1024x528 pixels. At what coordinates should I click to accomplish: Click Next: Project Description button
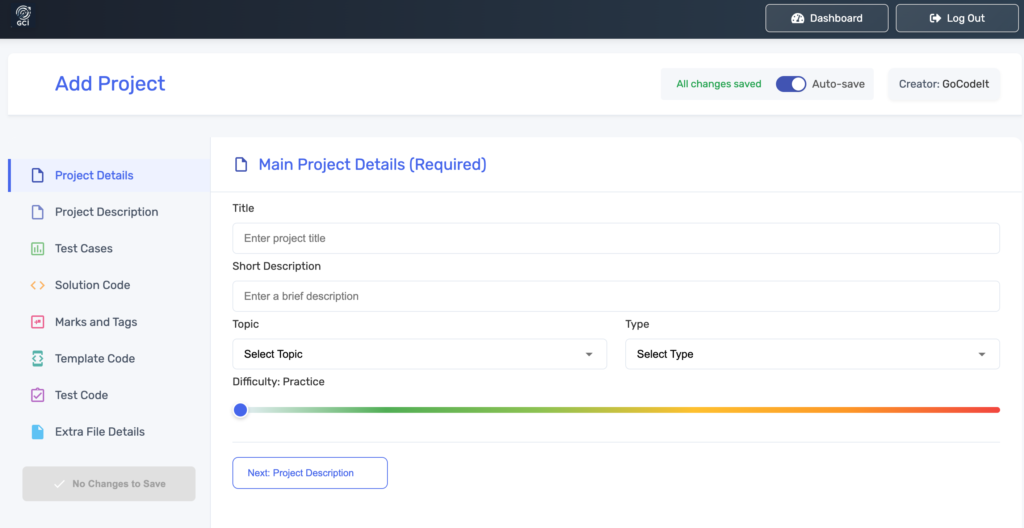(310, 473)
